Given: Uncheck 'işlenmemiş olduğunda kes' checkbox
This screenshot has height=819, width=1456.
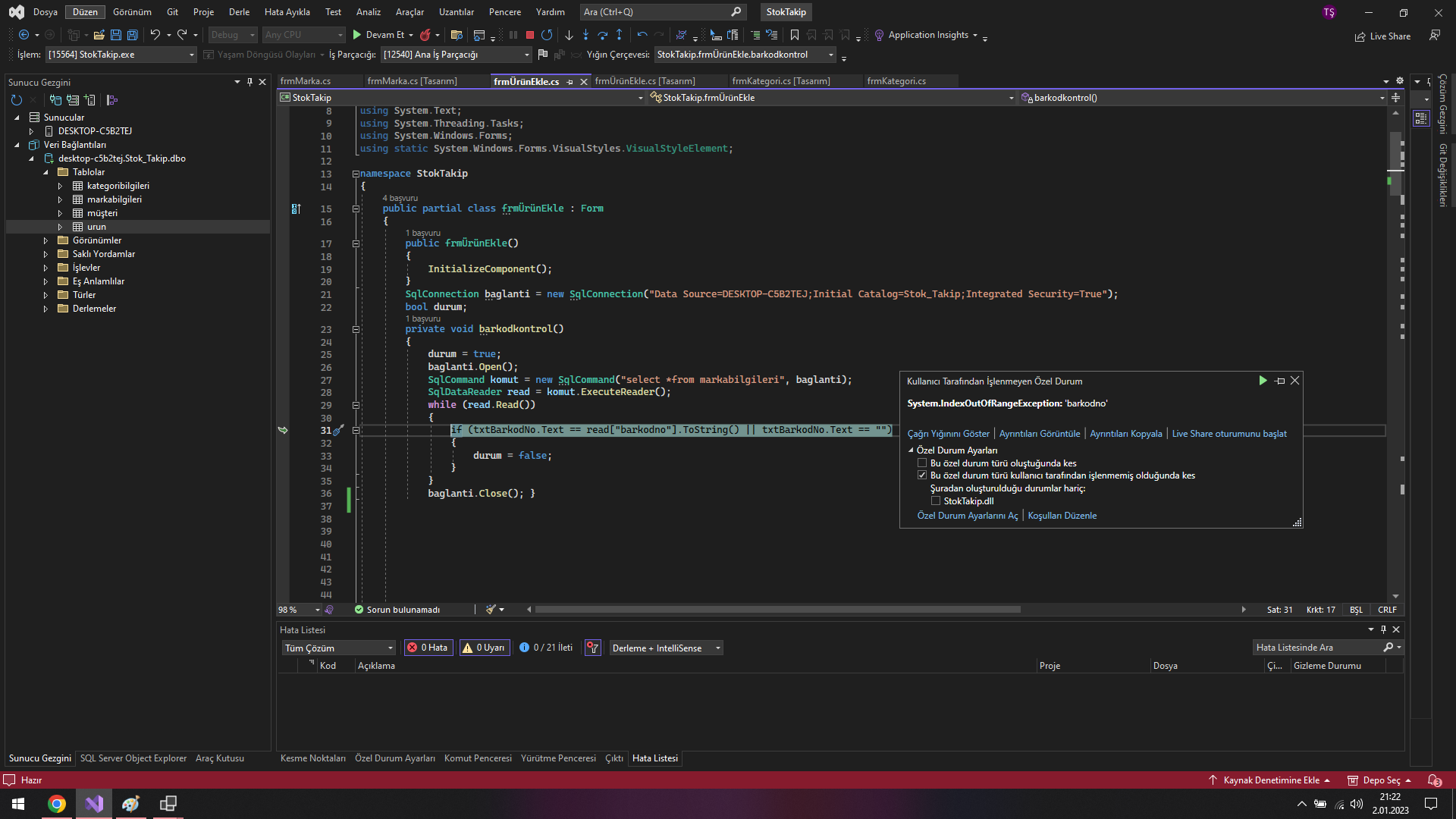Looking at the screenshot, I should pos(922,475).
